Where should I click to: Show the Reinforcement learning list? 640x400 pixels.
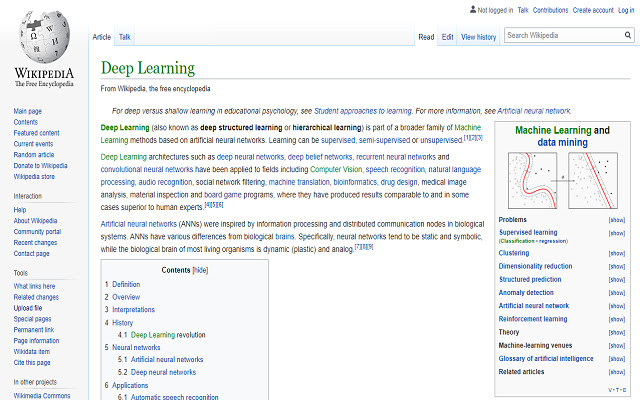coord(617,318)
